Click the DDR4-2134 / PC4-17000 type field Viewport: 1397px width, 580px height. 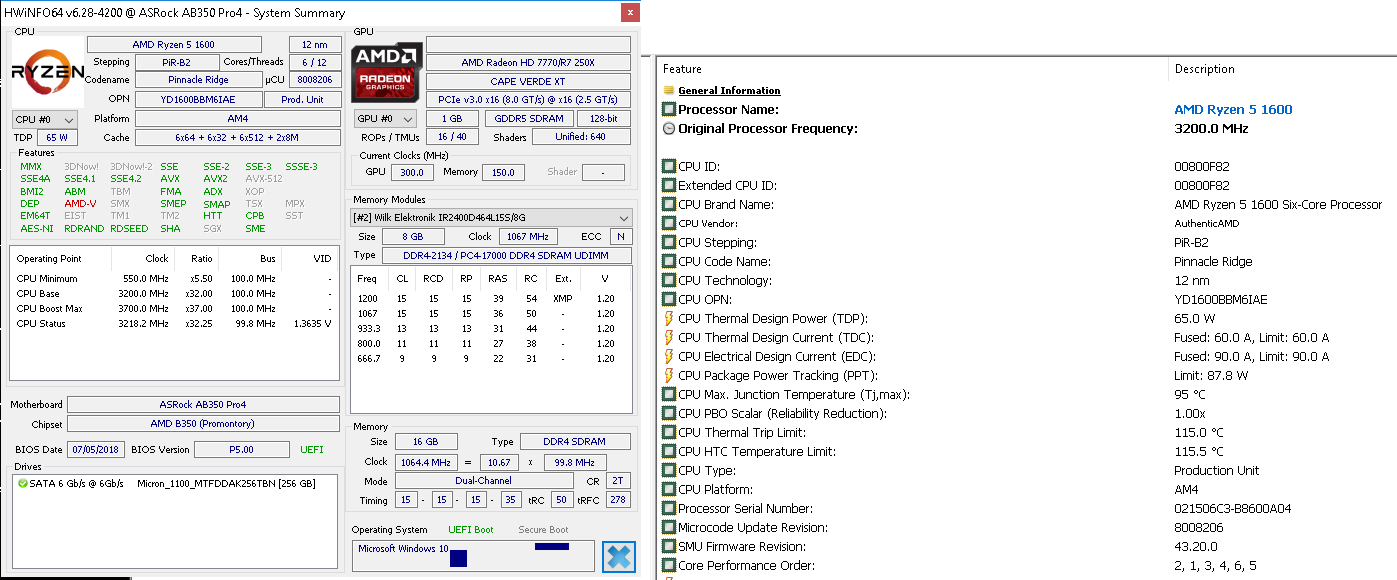coord(506,255)
